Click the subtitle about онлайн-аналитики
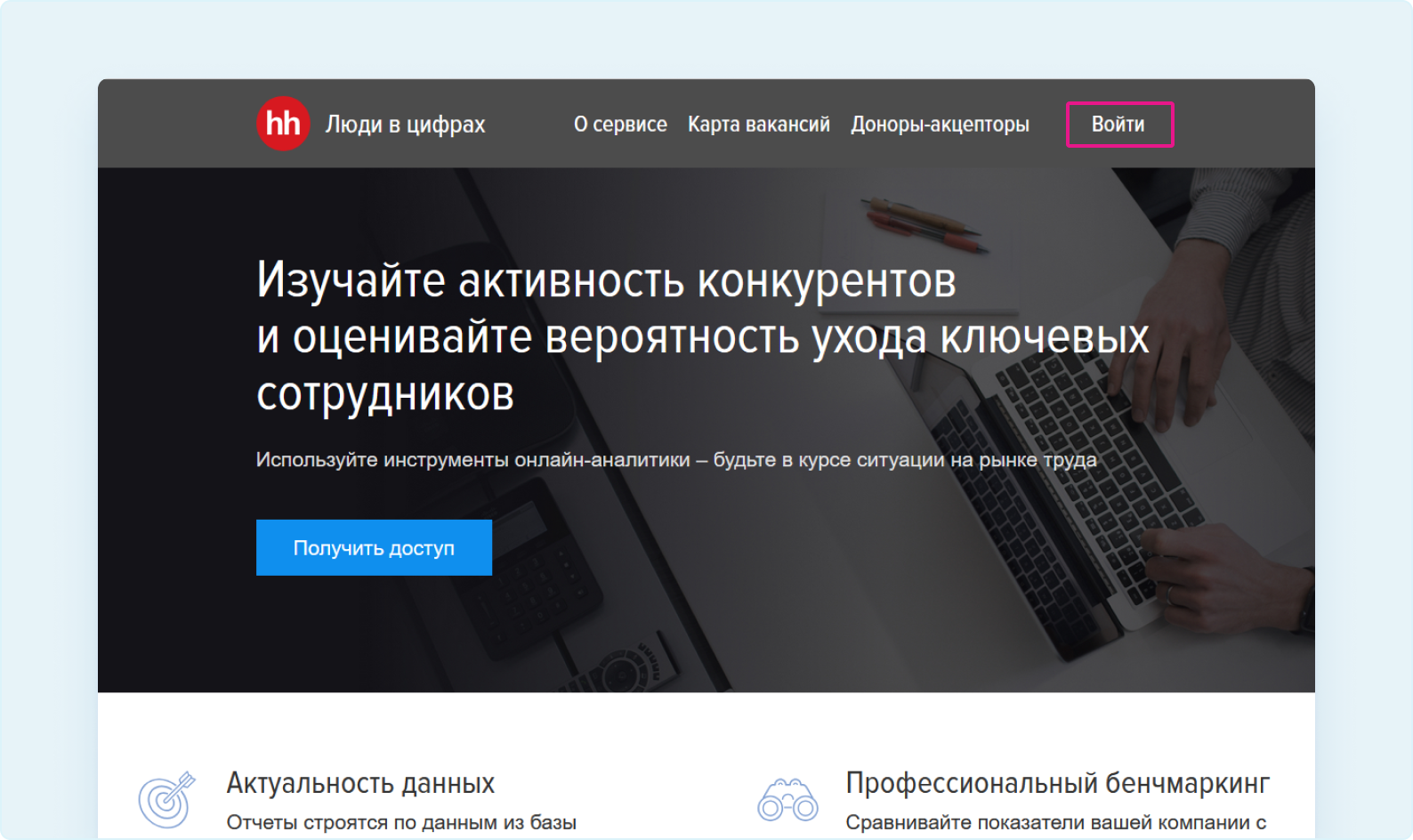This screenshot has width=1413, height=840. tap(676, 460)
